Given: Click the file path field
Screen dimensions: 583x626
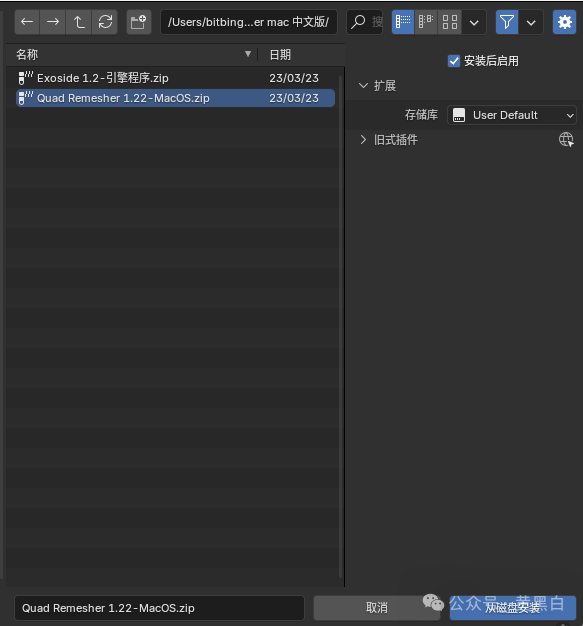Looking at the screenshot, I should 248,22.
